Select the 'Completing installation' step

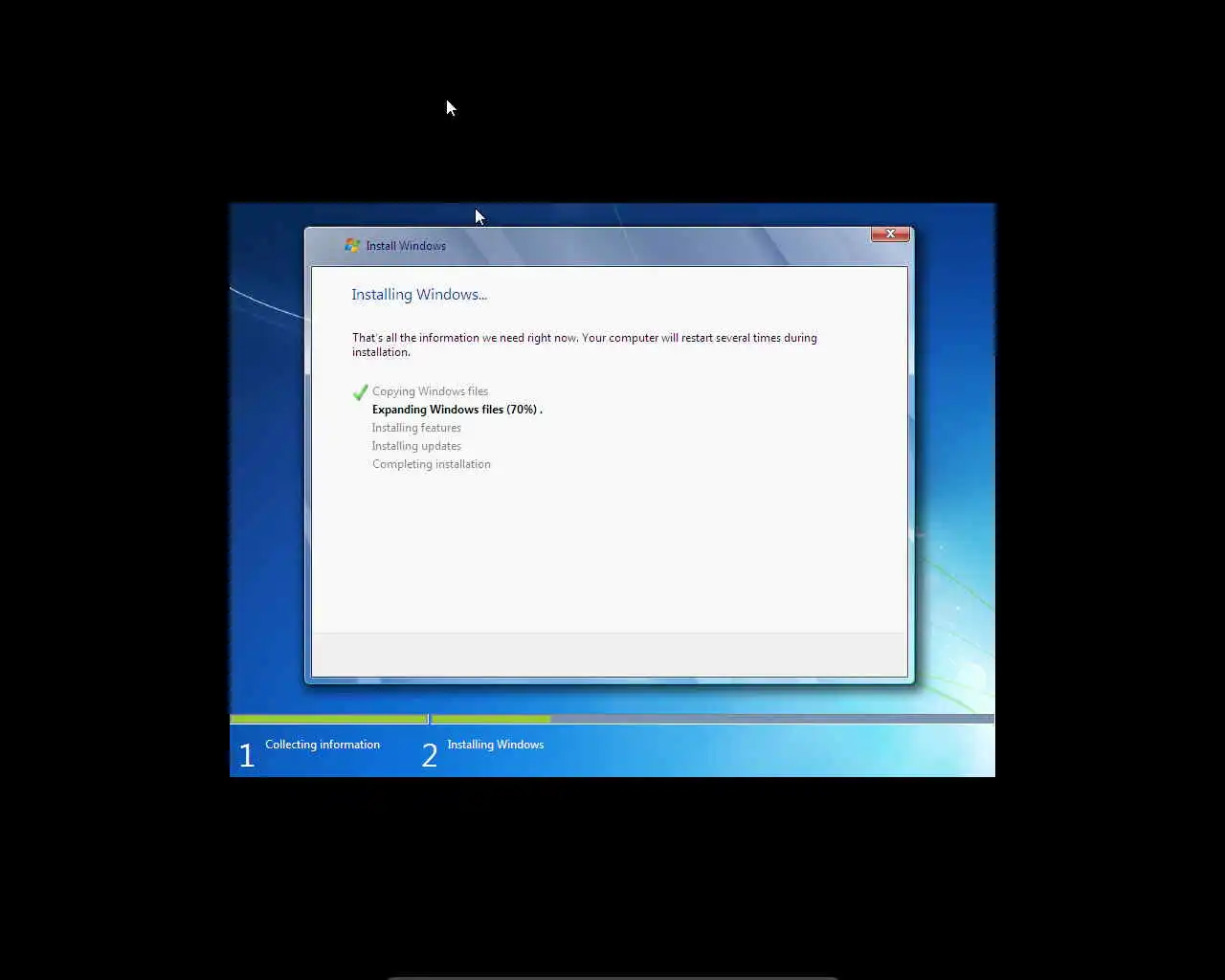[431, 464]
